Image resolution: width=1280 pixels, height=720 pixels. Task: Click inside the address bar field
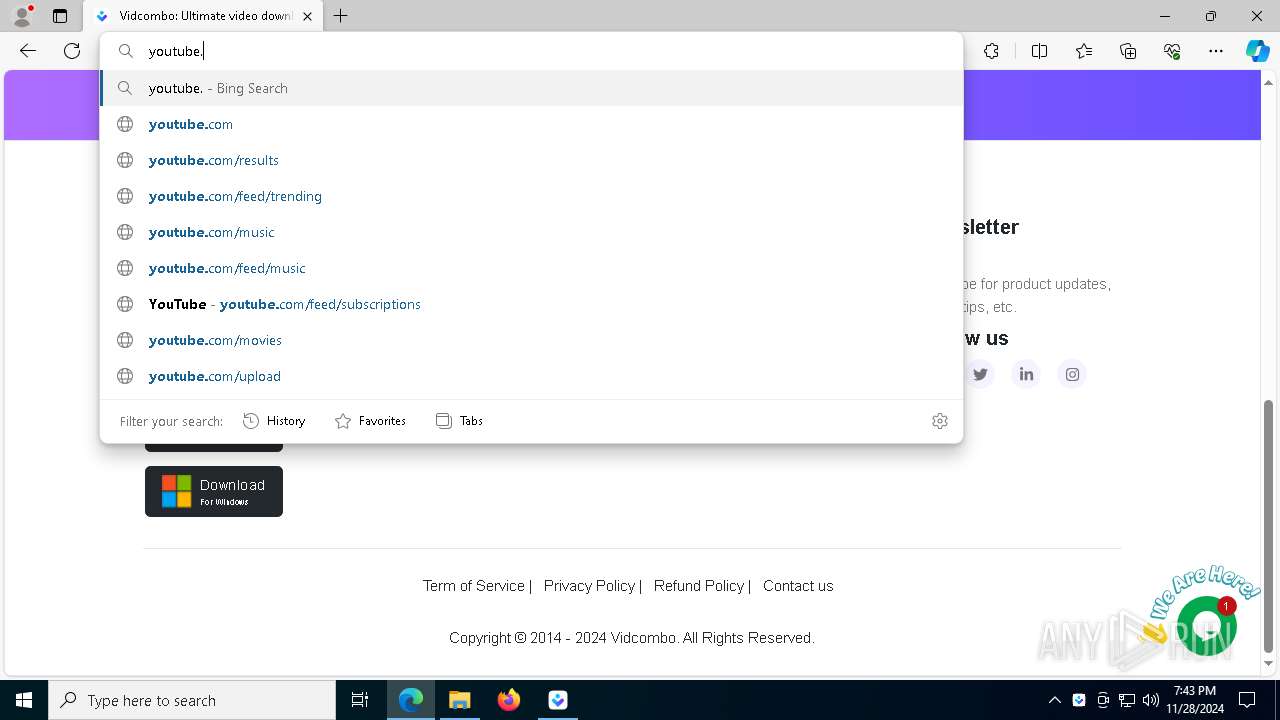[531, 51]
